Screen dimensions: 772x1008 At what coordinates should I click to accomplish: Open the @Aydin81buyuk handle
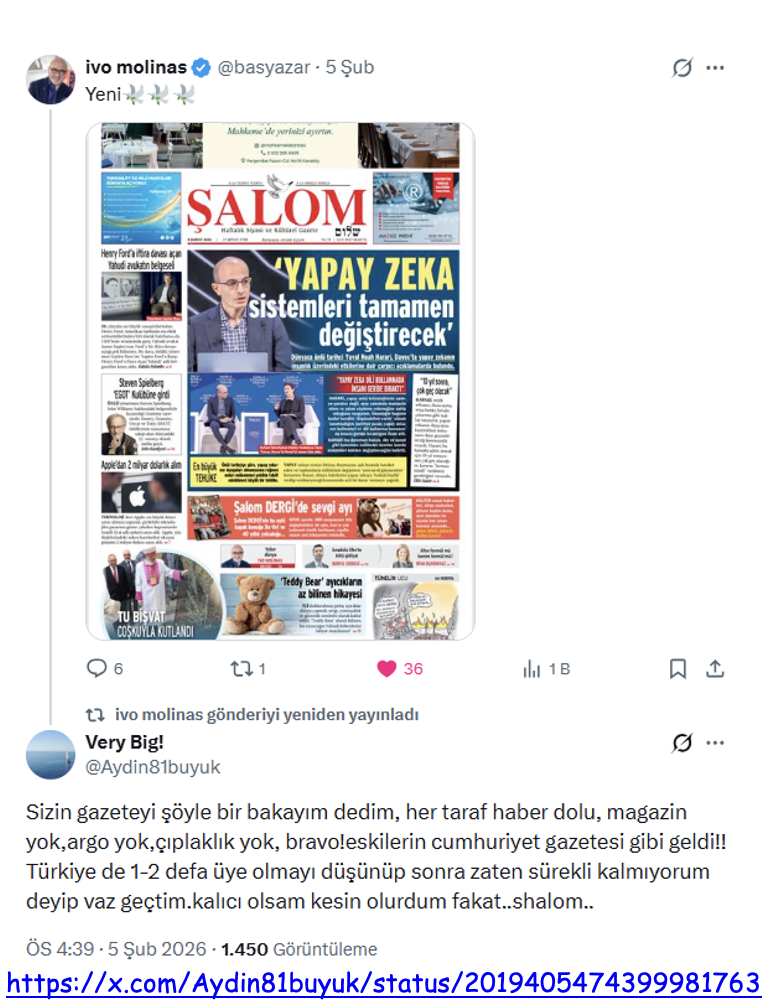tap(153, 767)
